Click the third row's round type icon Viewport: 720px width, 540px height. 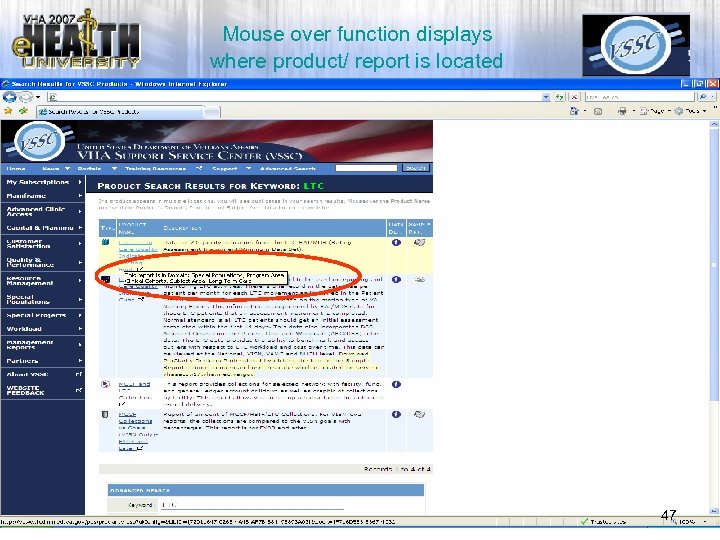(106, 384)
